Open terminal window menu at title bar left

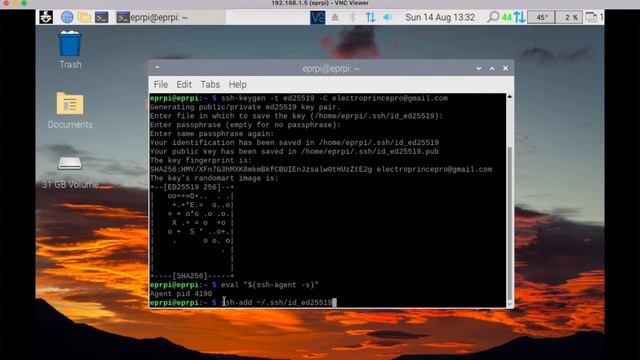(x=157, y=68)
